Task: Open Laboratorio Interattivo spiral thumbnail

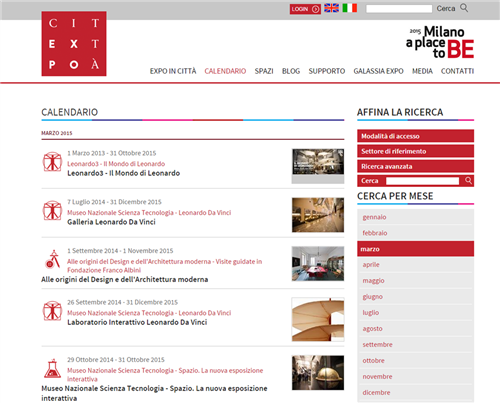Action: (x=318, y=319)
